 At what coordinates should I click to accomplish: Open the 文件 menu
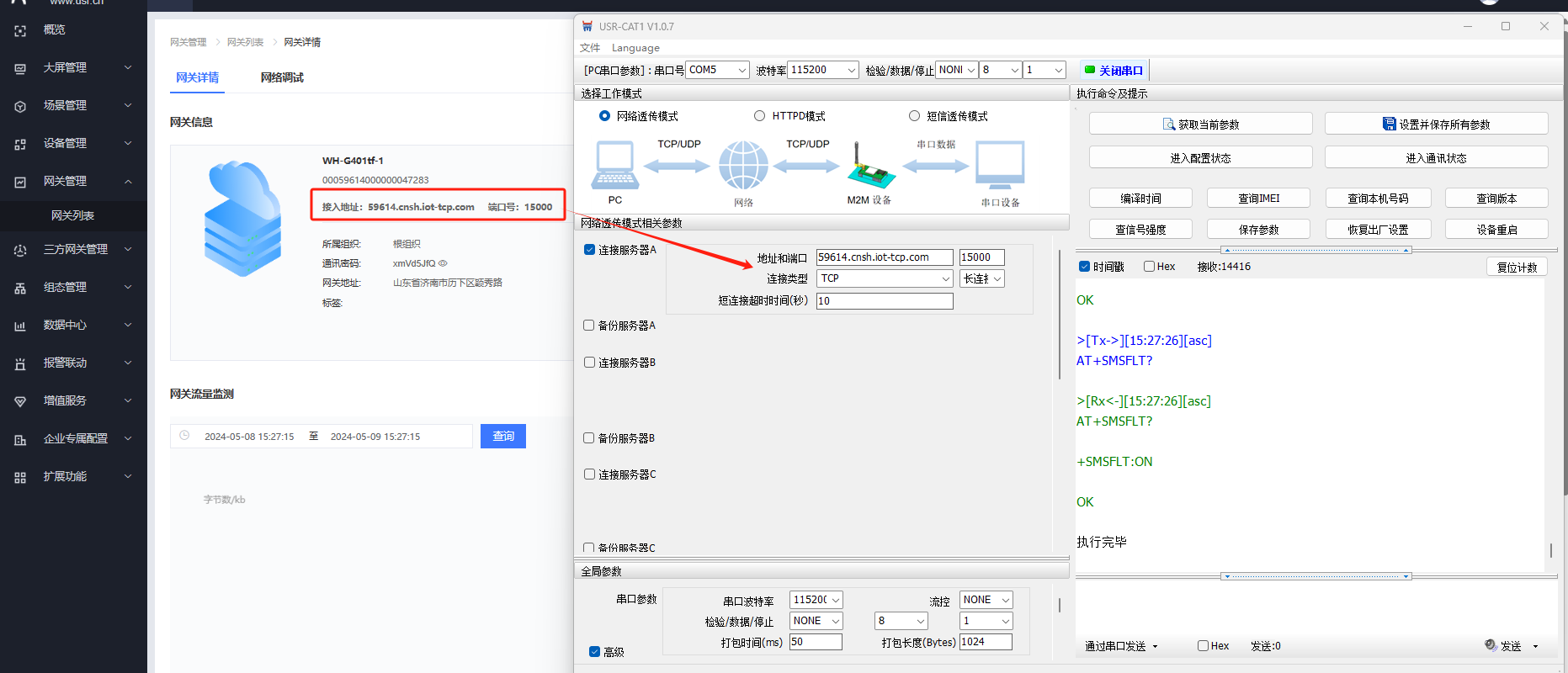tap(590, 48)
